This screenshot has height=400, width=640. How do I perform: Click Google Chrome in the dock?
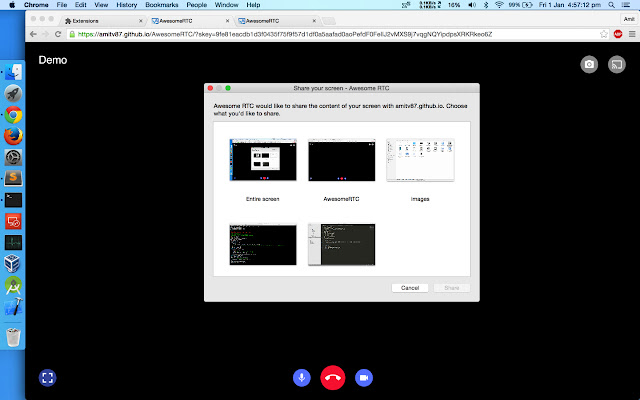tap(13, 115)
